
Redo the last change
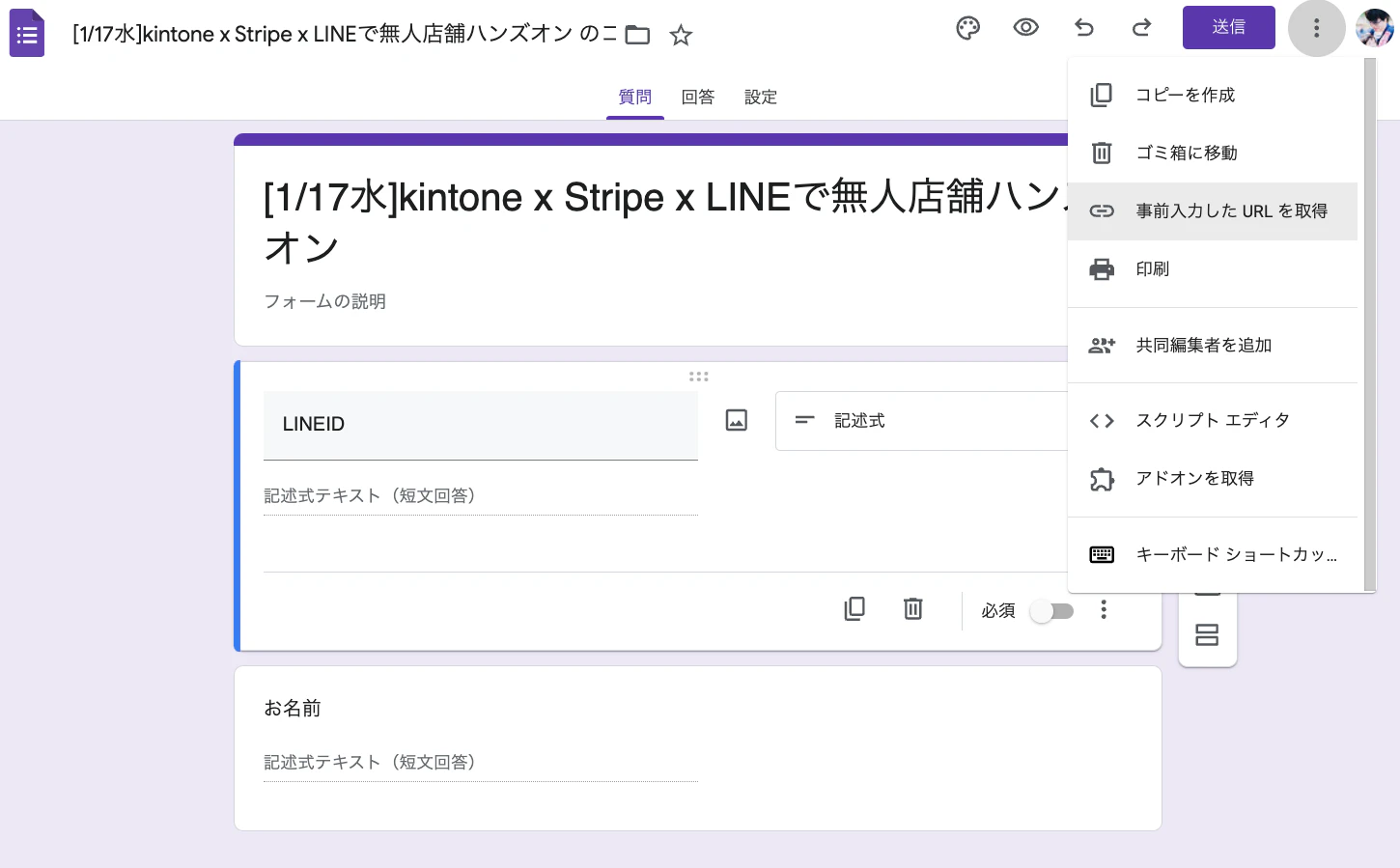1142,28
